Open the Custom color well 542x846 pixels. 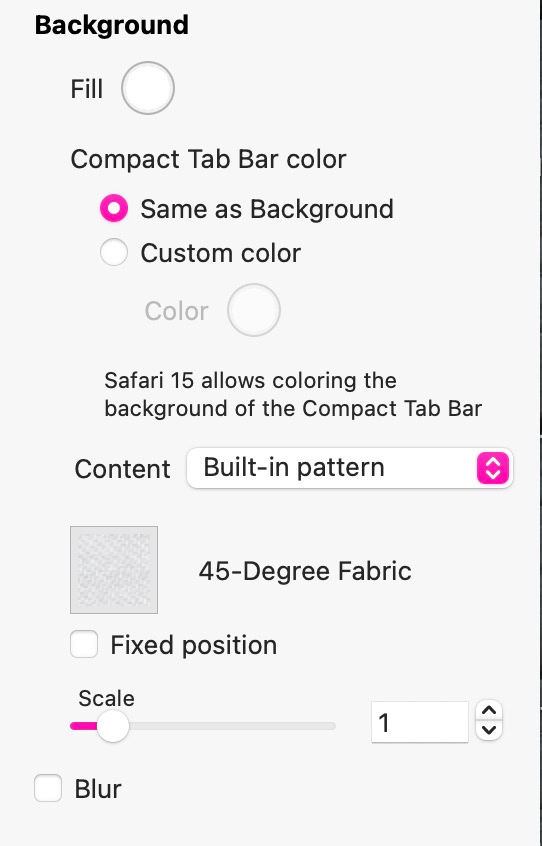pos(254,310)
